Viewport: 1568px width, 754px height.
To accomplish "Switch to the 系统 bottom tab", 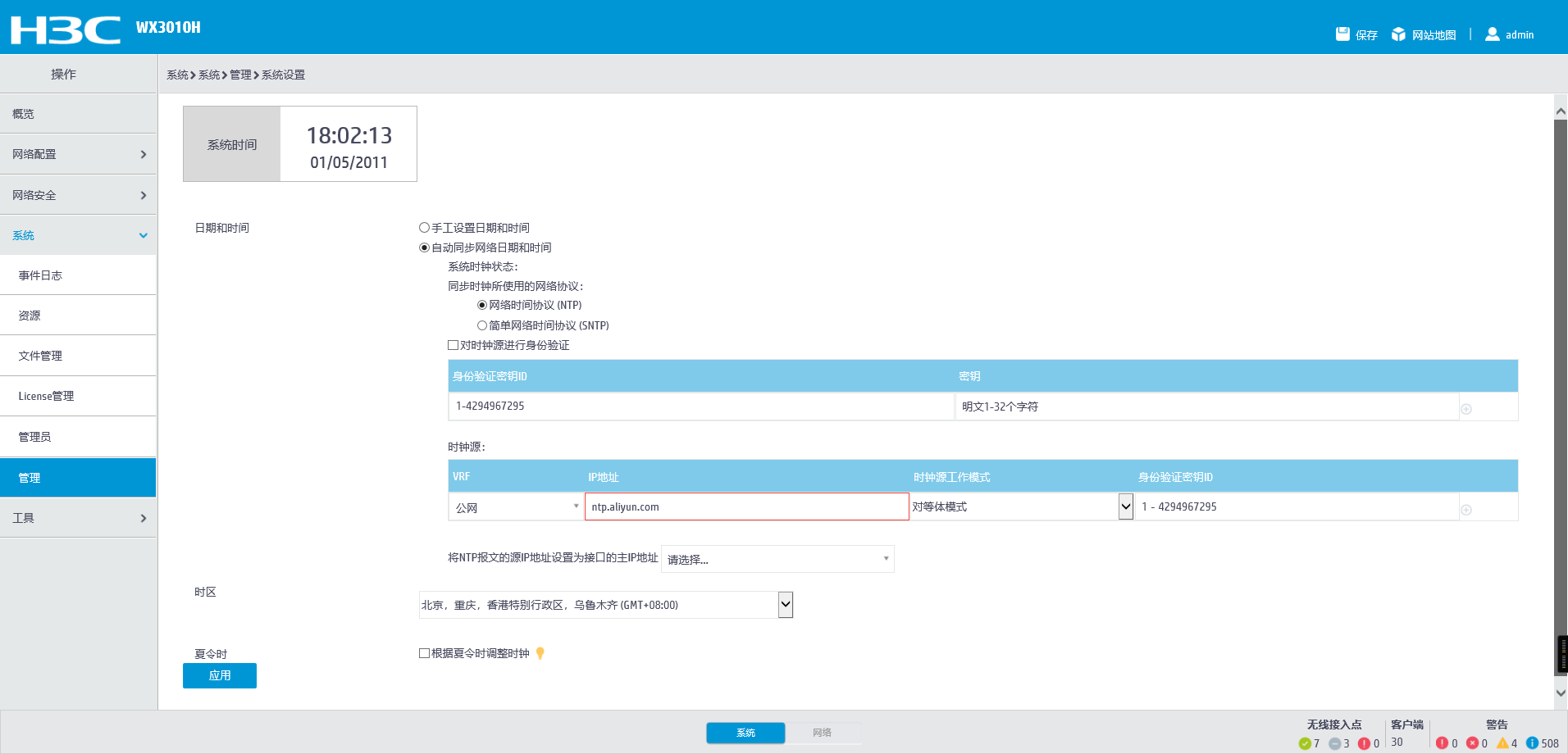I will coord(745,733).
